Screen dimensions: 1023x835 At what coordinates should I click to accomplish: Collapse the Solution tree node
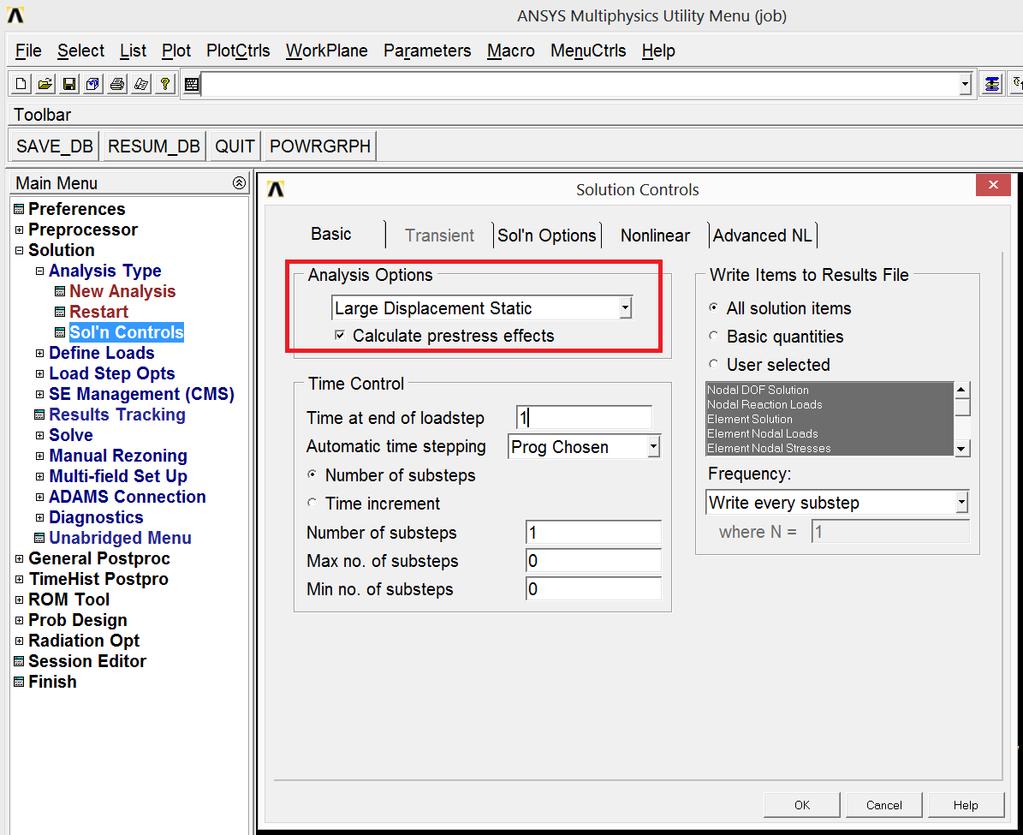(19, 250)
